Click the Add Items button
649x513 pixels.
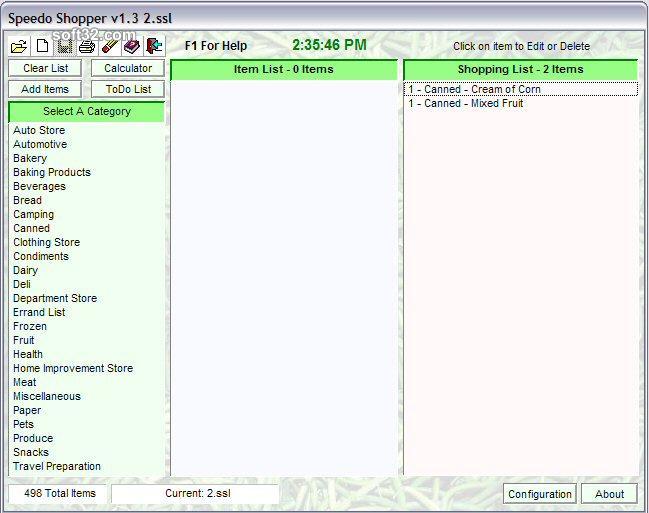click(x=45, y=89)
